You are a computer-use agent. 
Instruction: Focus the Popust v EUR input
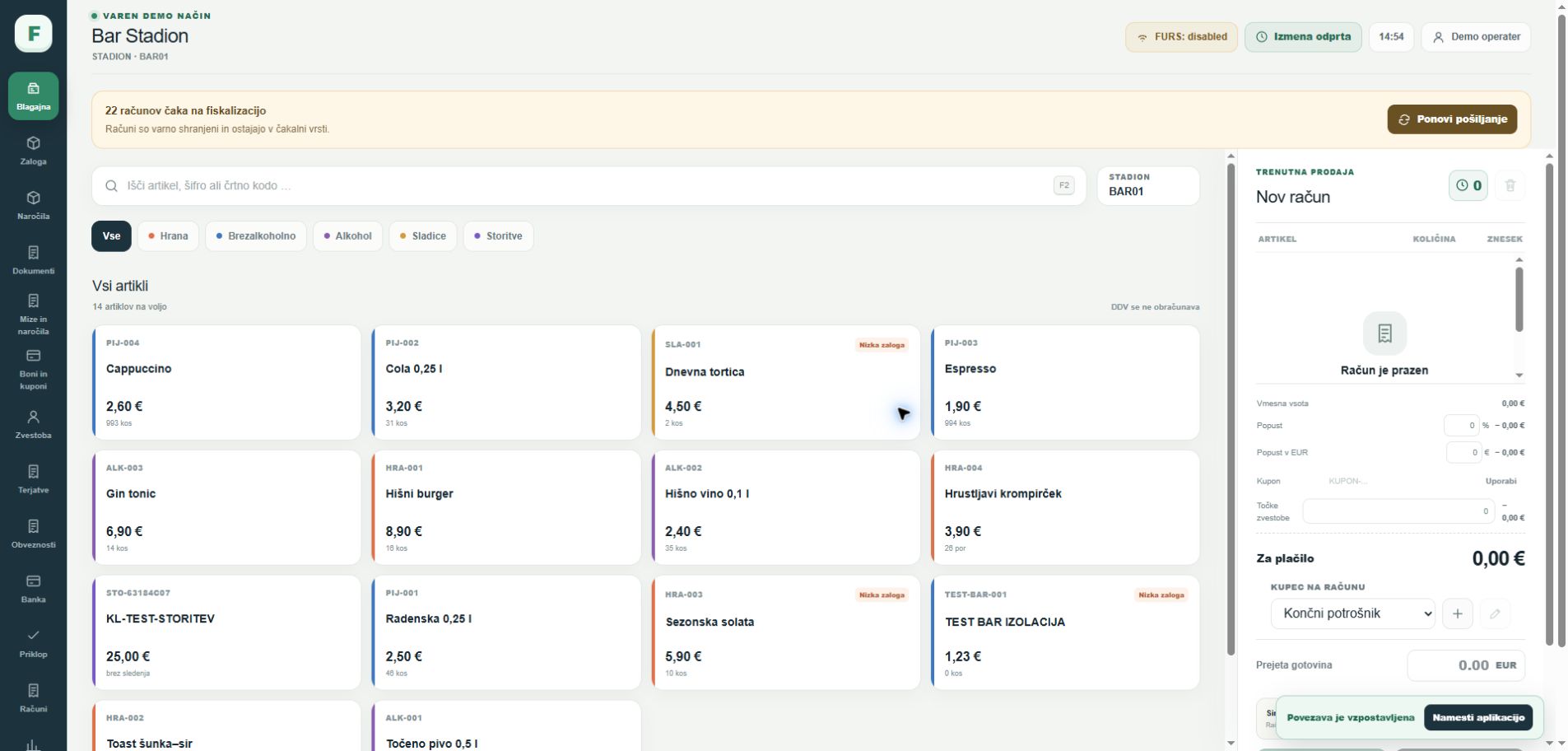click(x=1464, y=452)
